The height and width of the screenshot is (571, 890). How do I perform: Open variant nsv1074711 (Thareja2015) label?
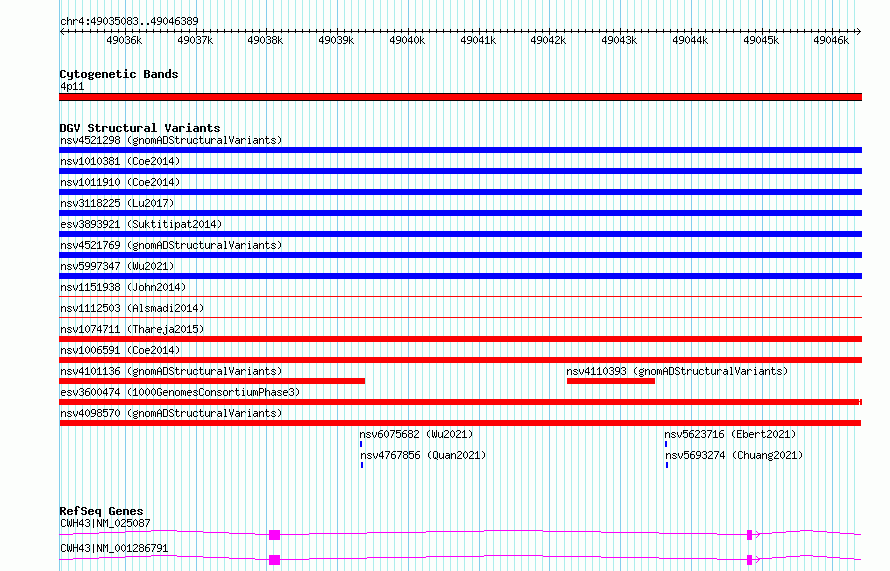tap(132, 329)
